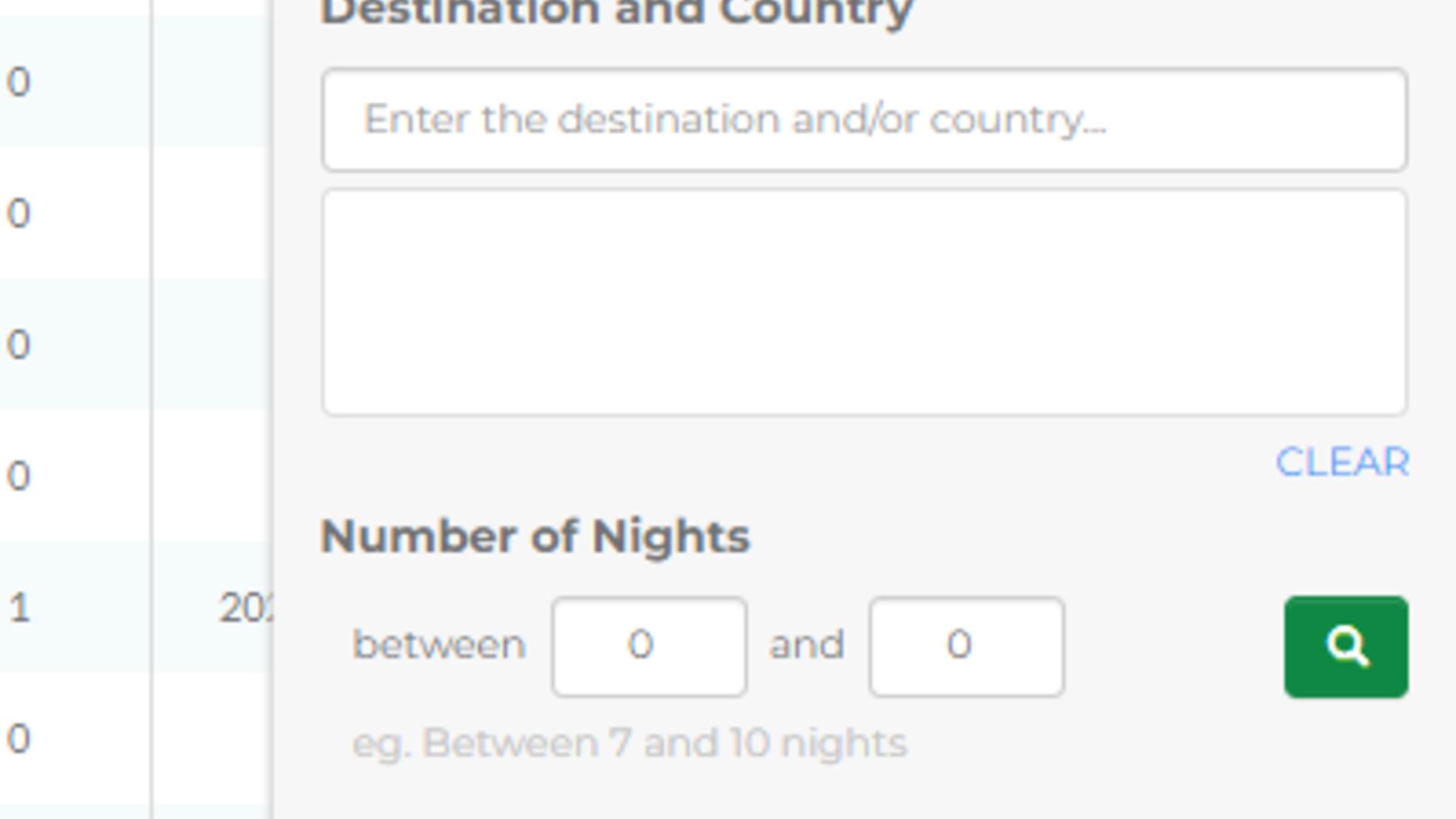Screen dimensions: 1456x819
Task: Click the 0 cell directly below the 1
Action: click(19, 739)
